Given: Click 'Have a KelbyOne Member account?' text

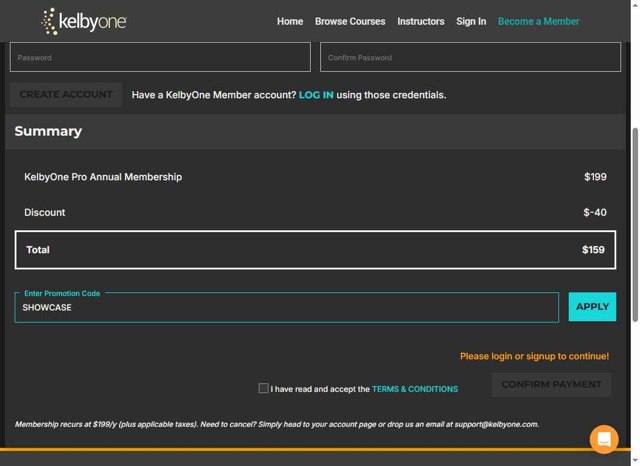Looking at the screenshot, I should (x=213, y=95).
